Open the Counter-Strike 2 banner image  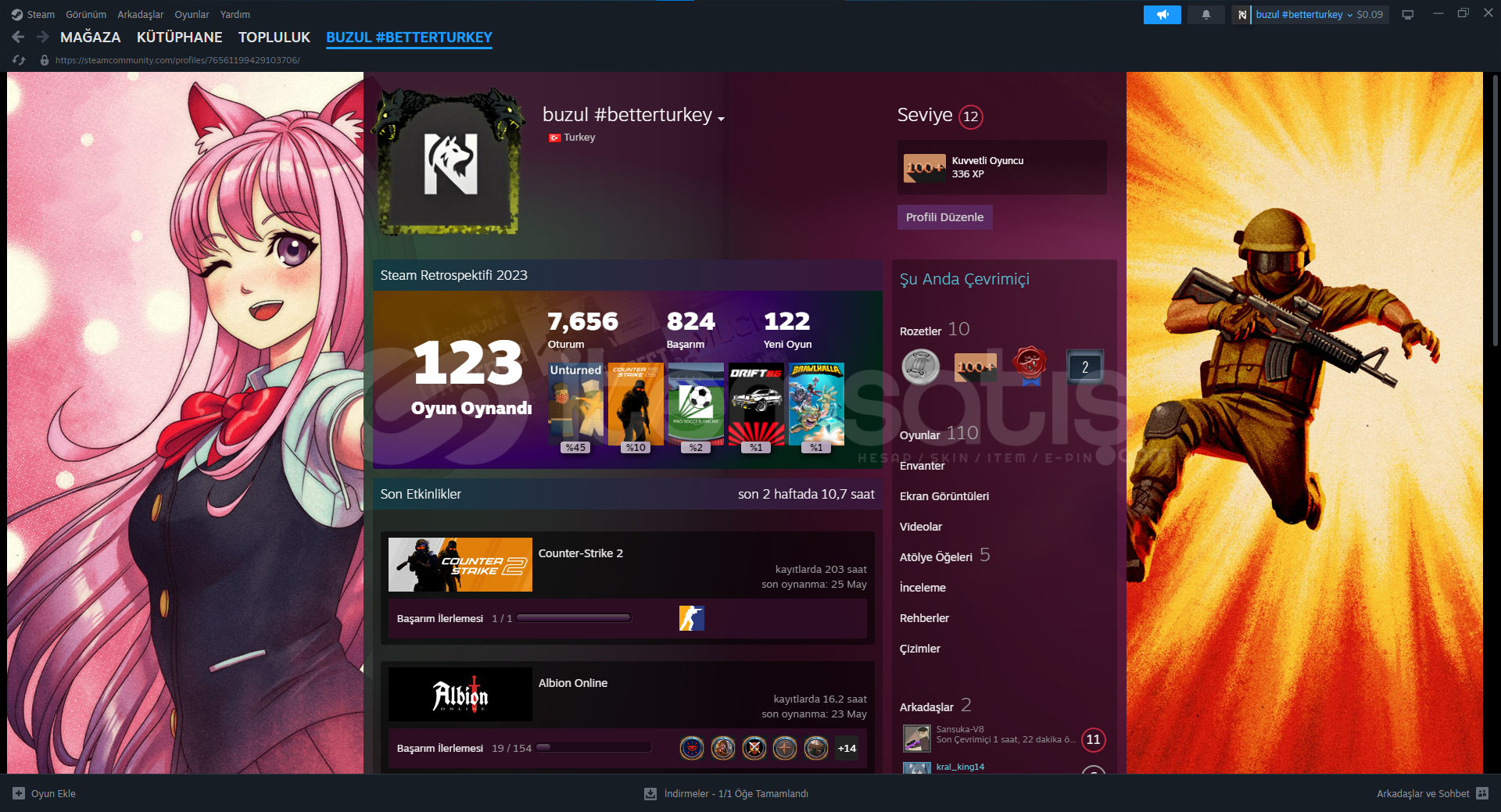click(460, 564)
